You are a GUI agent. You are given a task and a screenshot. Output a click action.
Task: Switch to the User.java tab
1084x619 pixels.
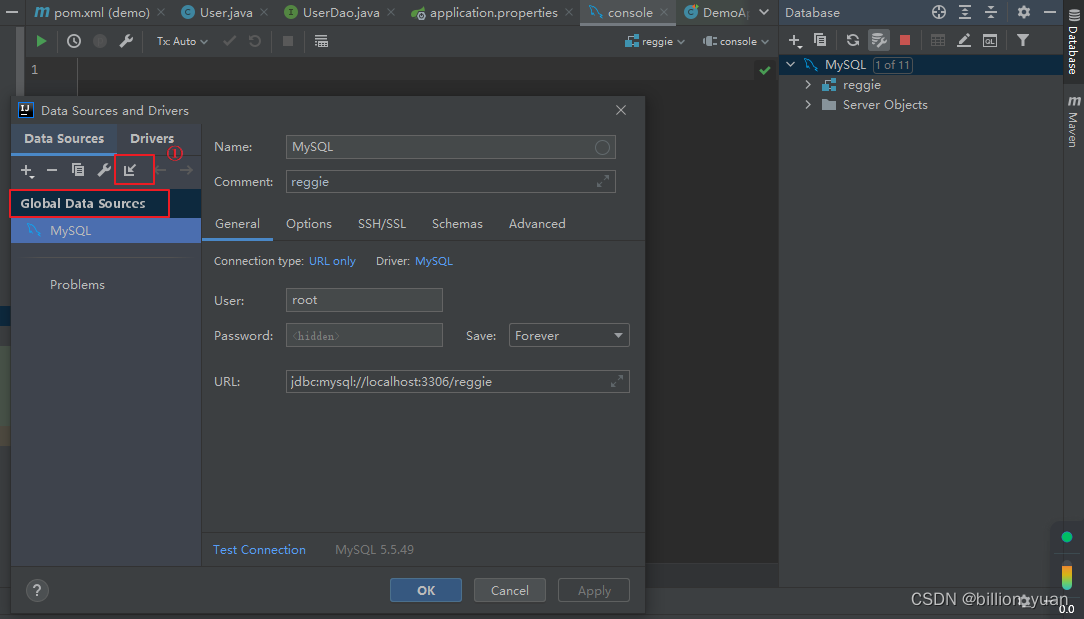pos(225,12)
